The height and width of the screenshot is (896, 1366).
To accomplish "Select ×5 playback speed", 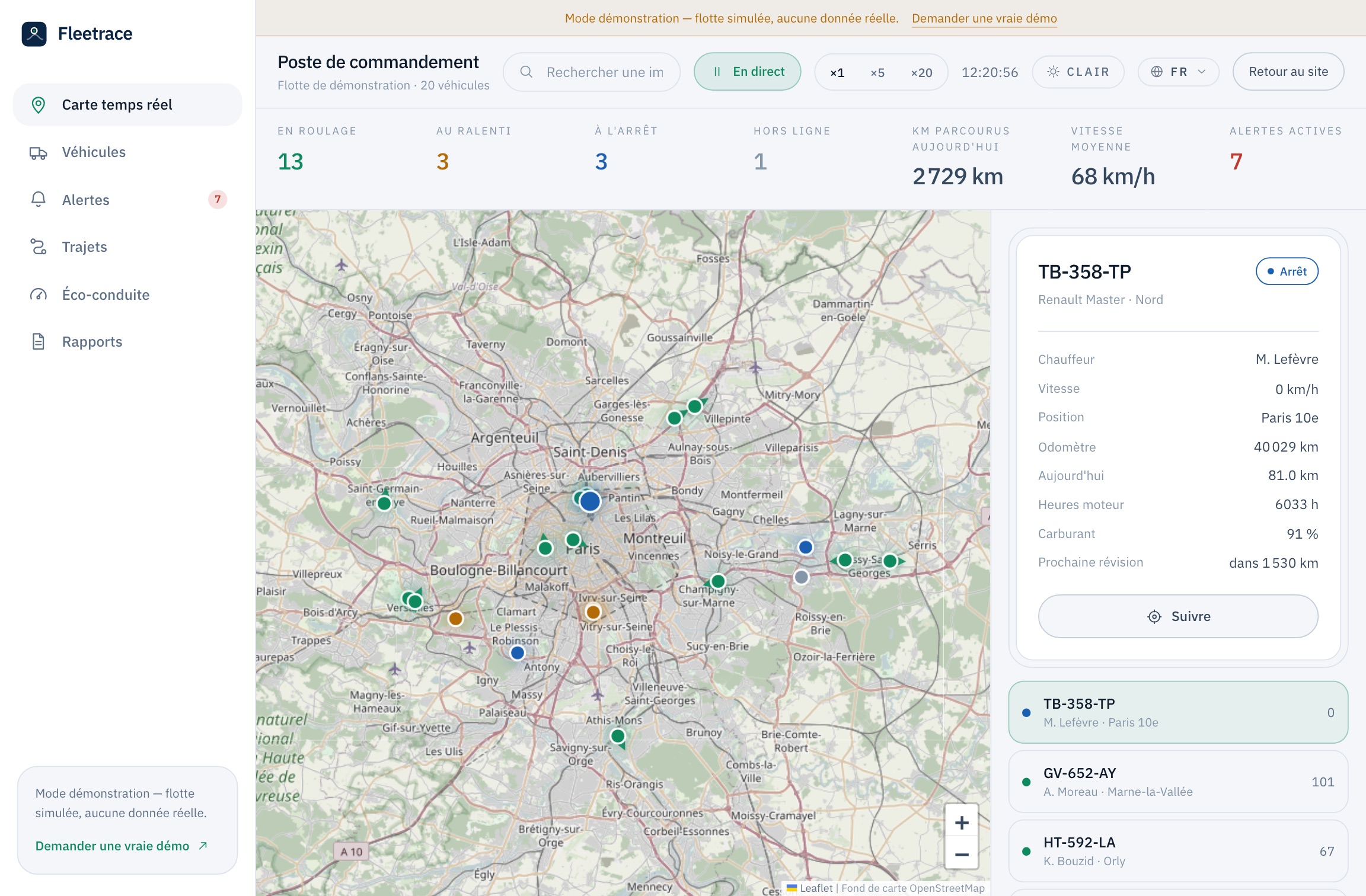I will coord(877,72).
